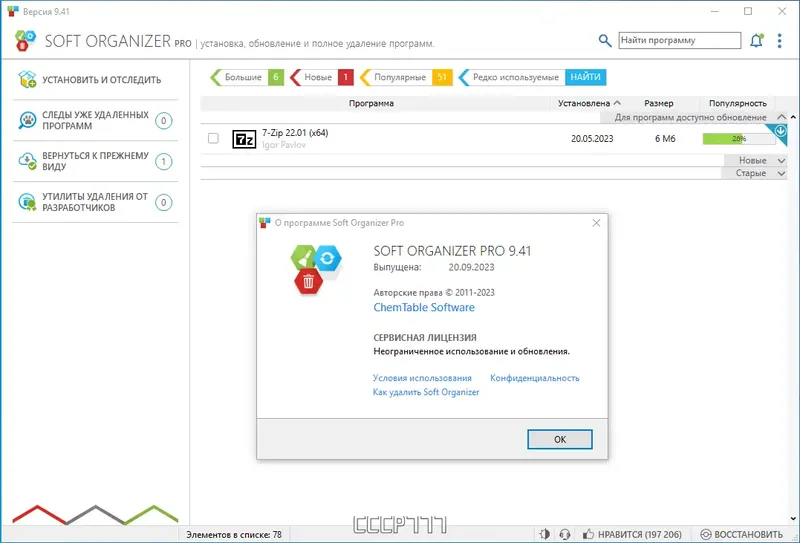
Task: Open the notifications bell
Action: click(757, 41)
